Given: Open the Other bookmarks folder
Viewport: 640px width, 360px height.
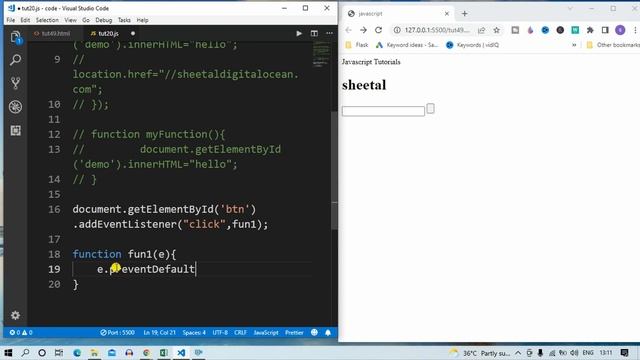Looking at the screenshot, I should tap(612, 45).
